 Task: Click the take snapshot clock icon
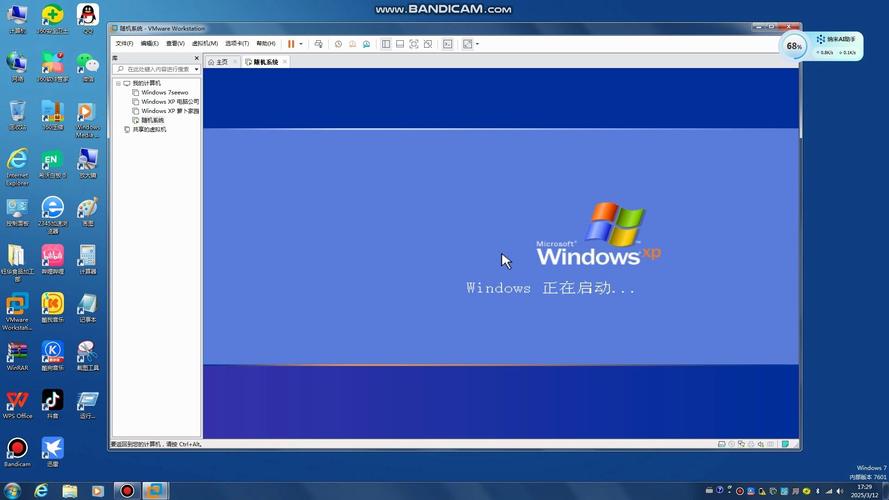click(338, 44)
